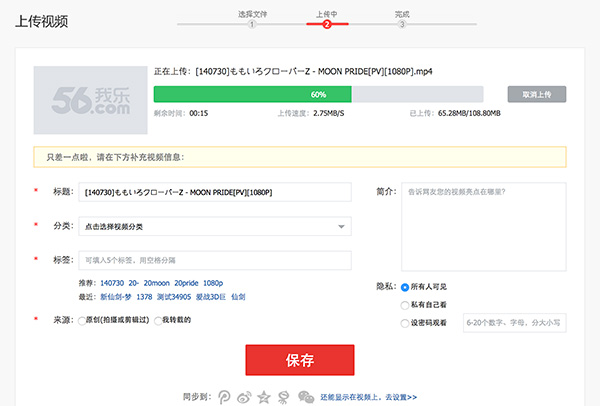
Task: Click the 56.com video thumbnail placeholder
Action: pyautogui.click(x=91, y=100)
